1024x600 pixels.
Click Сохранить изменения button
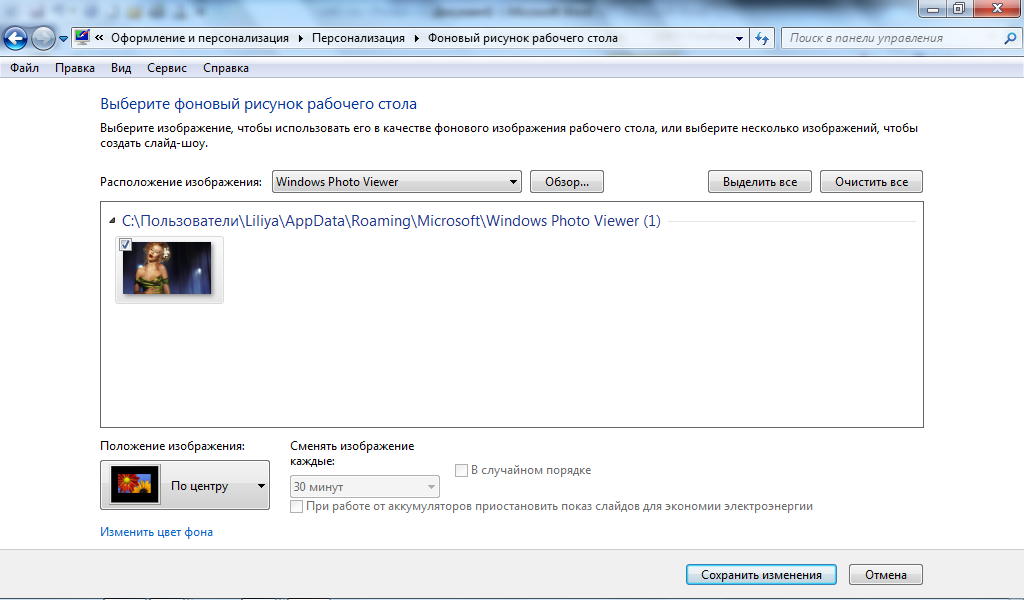(761, 575)
